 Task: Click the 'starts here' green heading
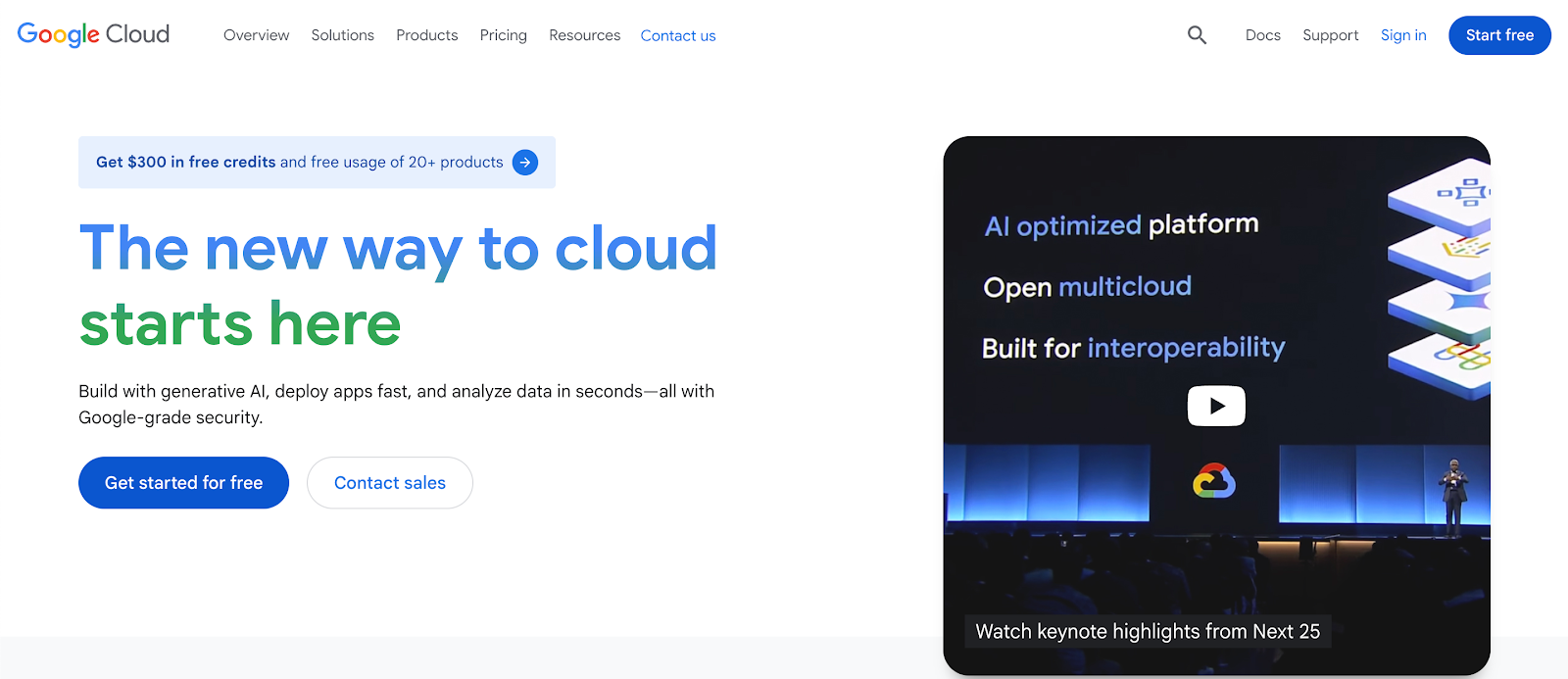point(240,324)
